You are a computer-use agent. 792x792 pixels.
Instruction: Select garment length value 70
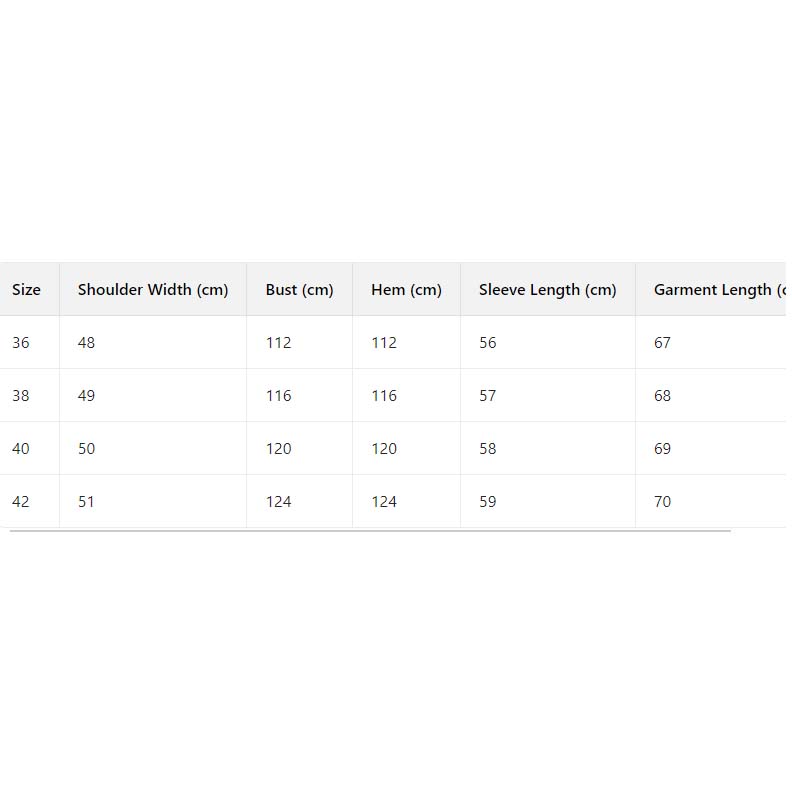(x=663, y=502)
